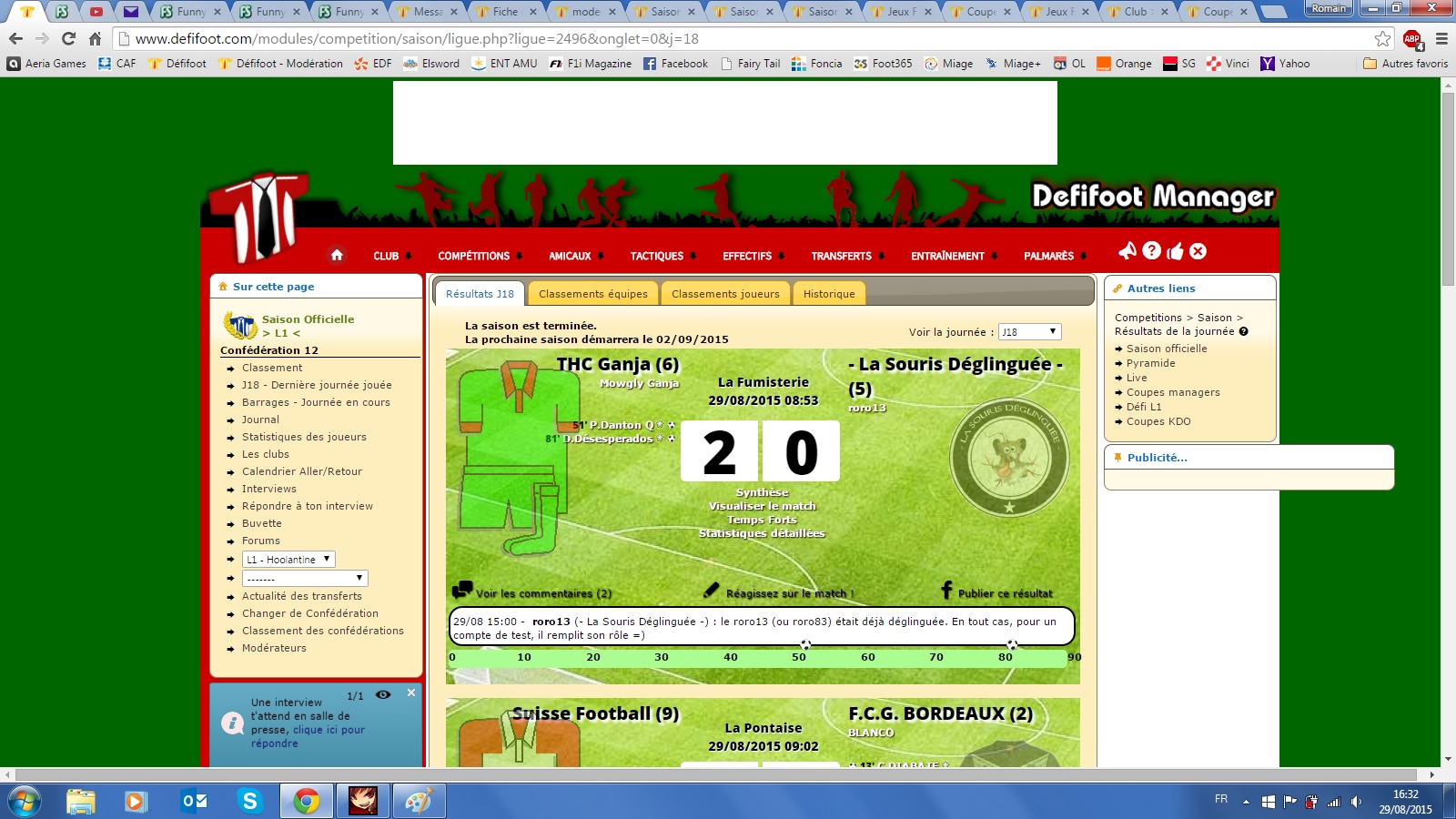Expand the EFFECTIFS menu

753,256
